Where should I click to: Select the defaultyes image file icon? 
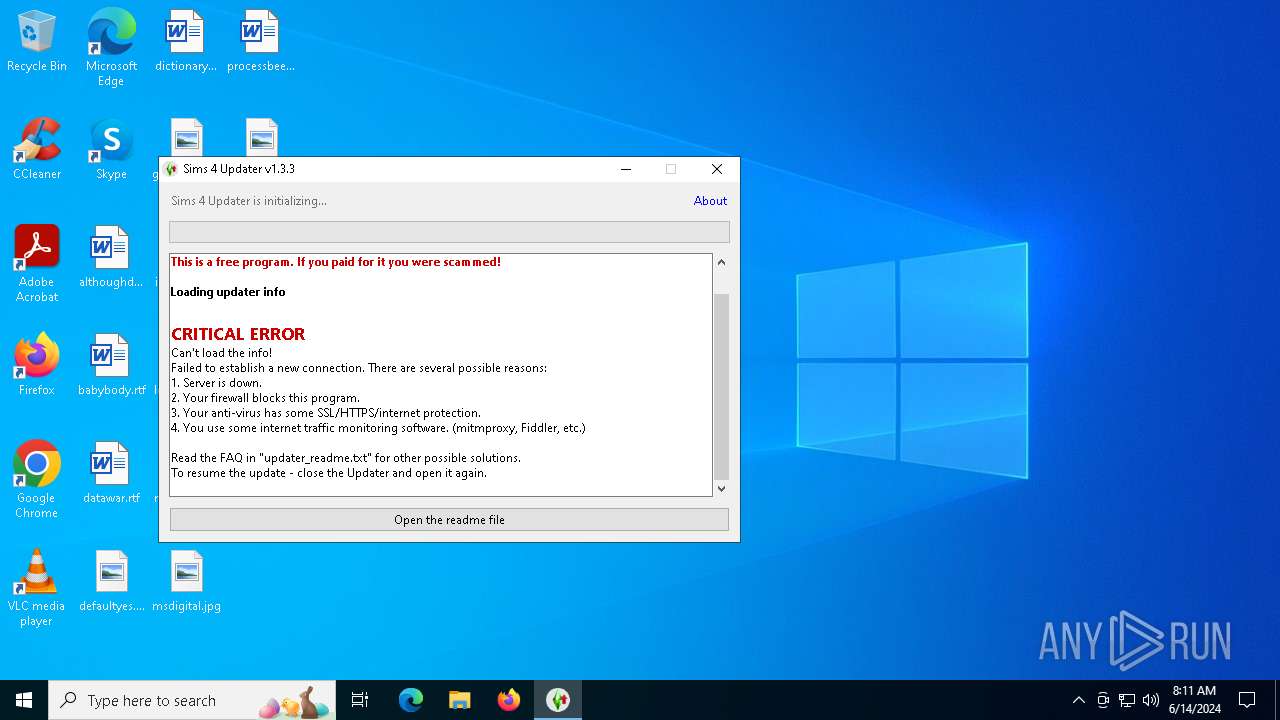coord(111,582)
